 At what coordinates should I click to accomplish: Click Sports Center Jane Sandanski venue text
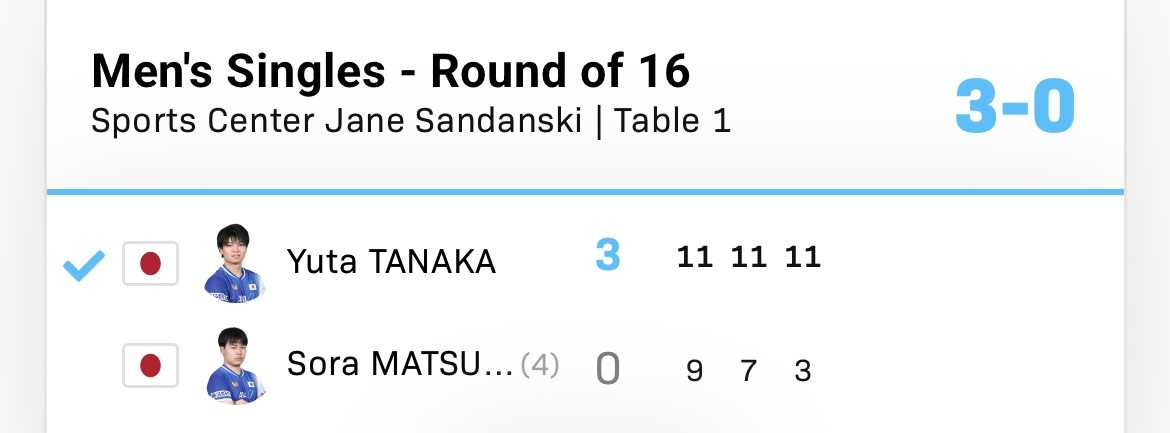[337, 122]
